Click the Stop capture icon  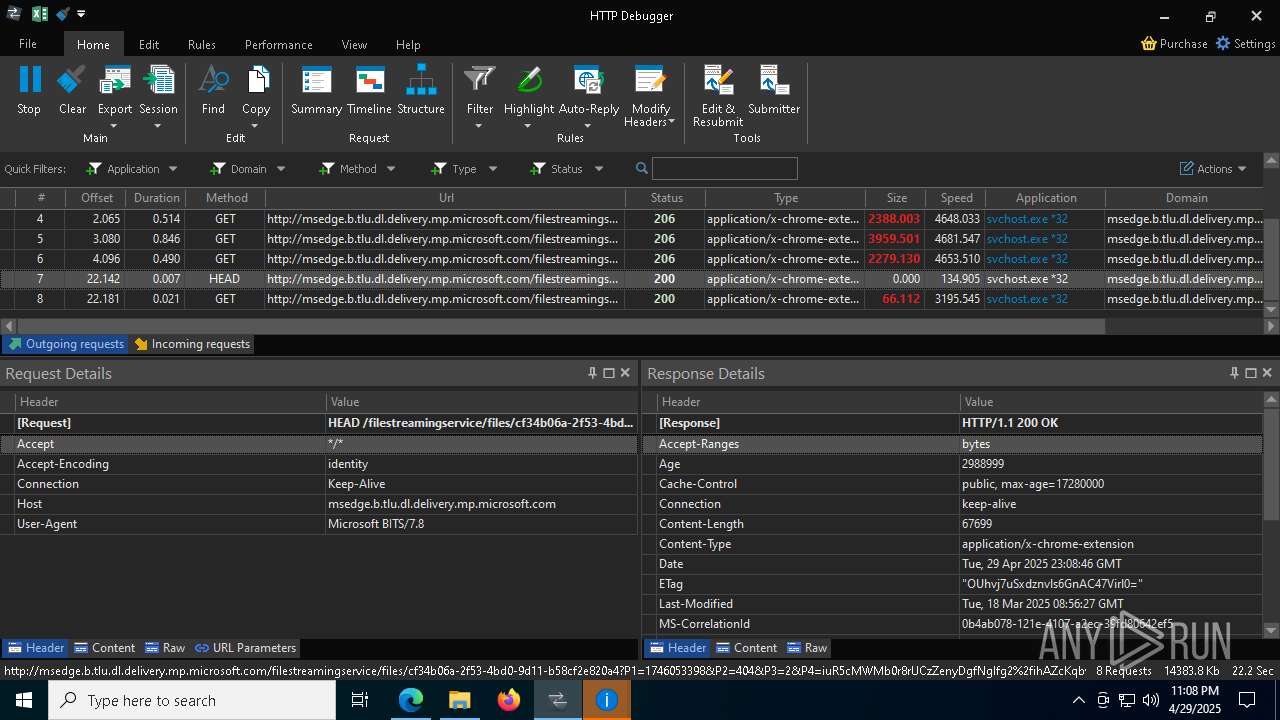pos(29,80)
